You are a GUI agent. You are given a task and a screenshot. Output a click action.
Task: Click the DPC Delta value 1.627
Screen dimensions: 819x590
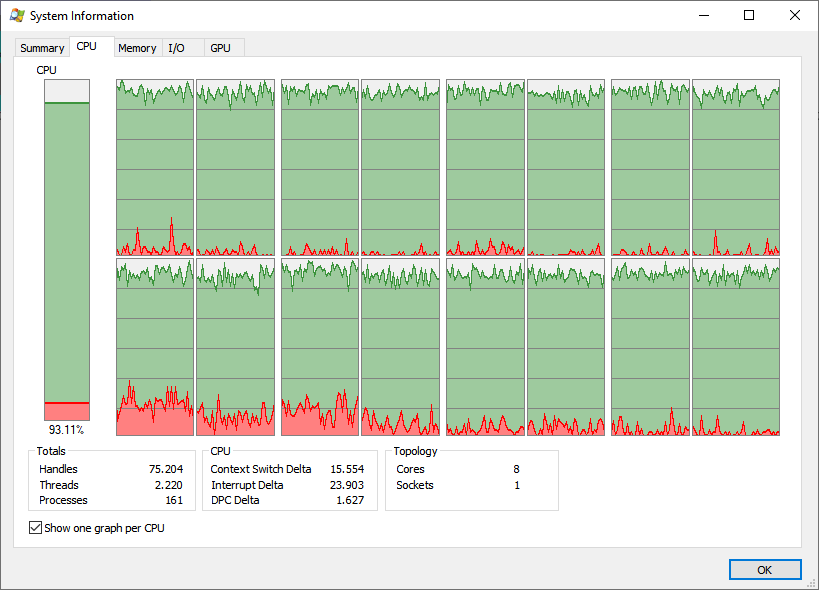[x=350, y=500]
